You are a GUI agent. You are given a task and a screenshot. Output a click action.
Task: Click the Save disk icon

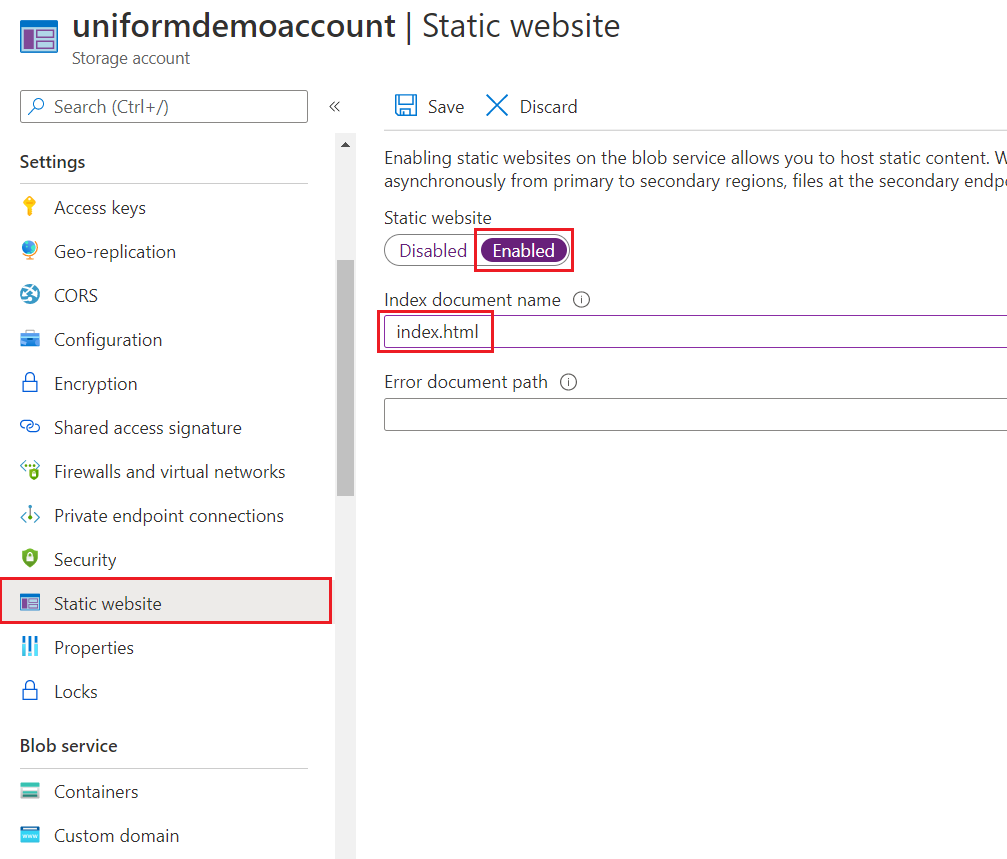pyautogui.click(x=406, y=106)
